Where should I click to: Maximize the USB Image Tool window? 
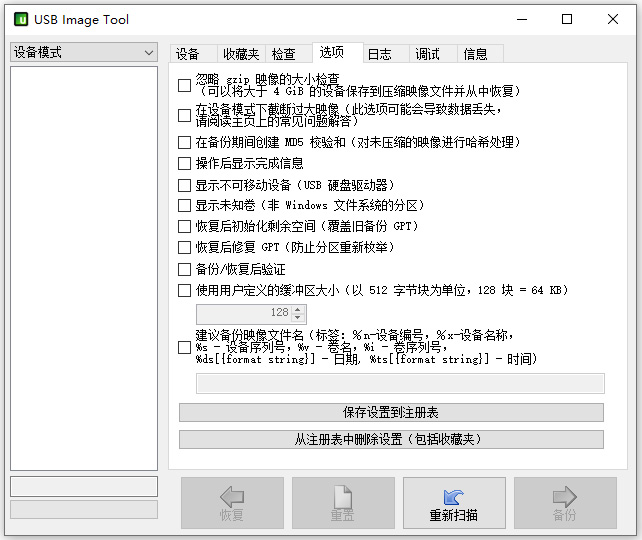[x=567, y=19]
